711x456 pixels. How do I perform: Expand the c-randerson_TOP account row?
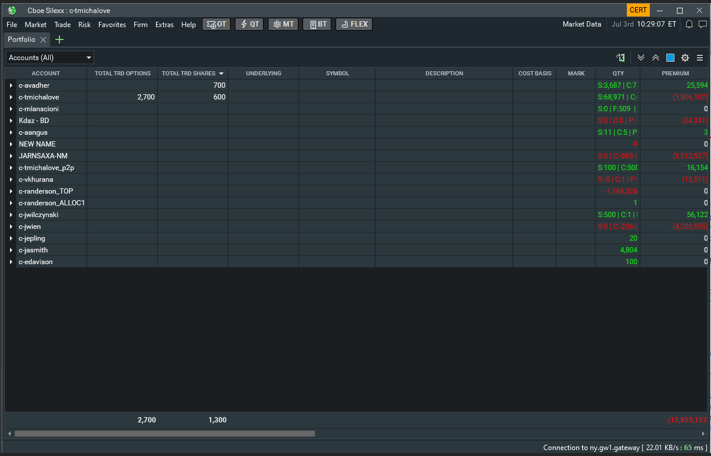11,191
